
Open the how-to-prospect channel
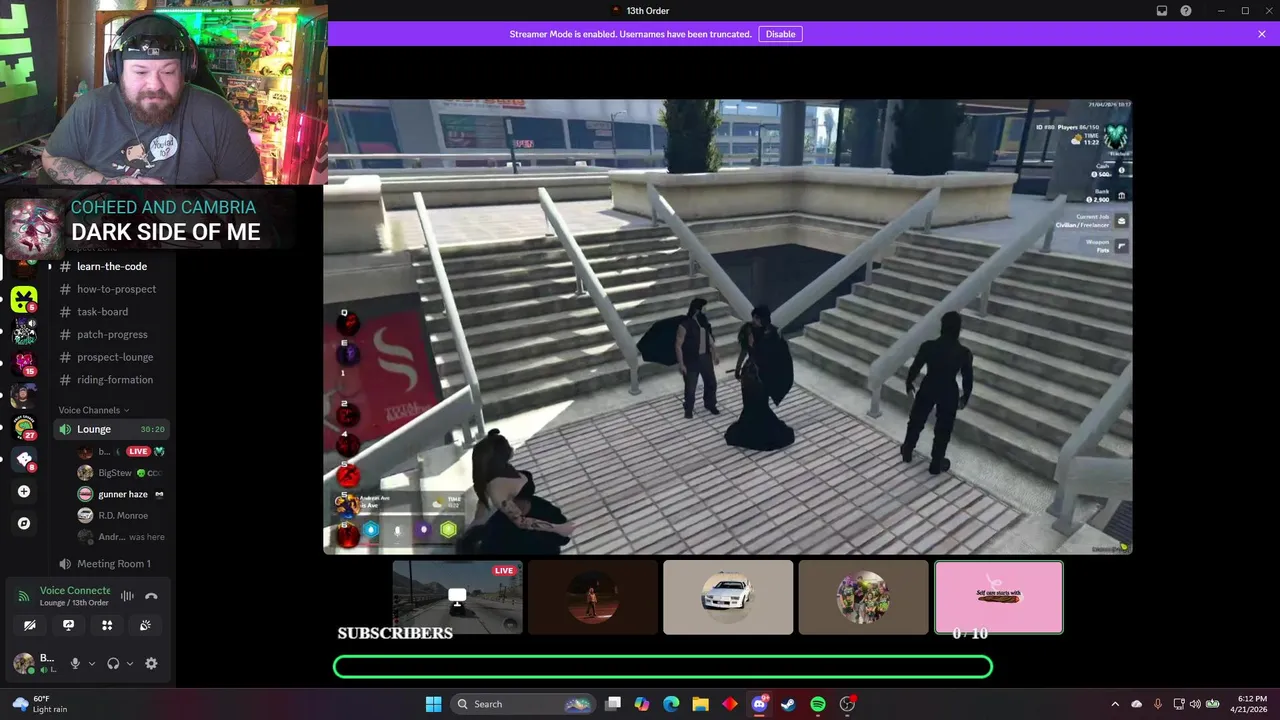tap(111, 289)
